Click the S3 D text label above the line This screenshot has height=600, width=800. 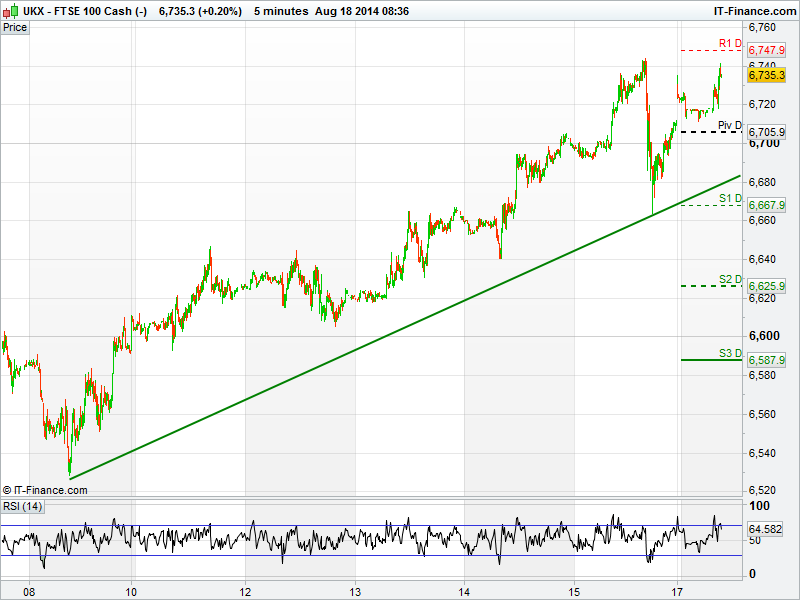[730, 353]
